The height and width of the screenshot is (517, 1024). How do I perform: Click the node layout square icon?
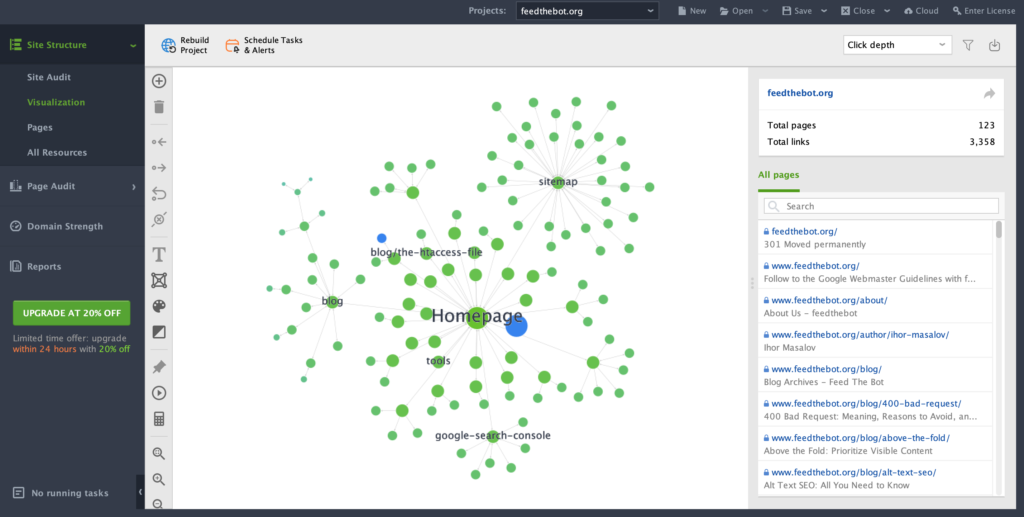pos(159,280)
